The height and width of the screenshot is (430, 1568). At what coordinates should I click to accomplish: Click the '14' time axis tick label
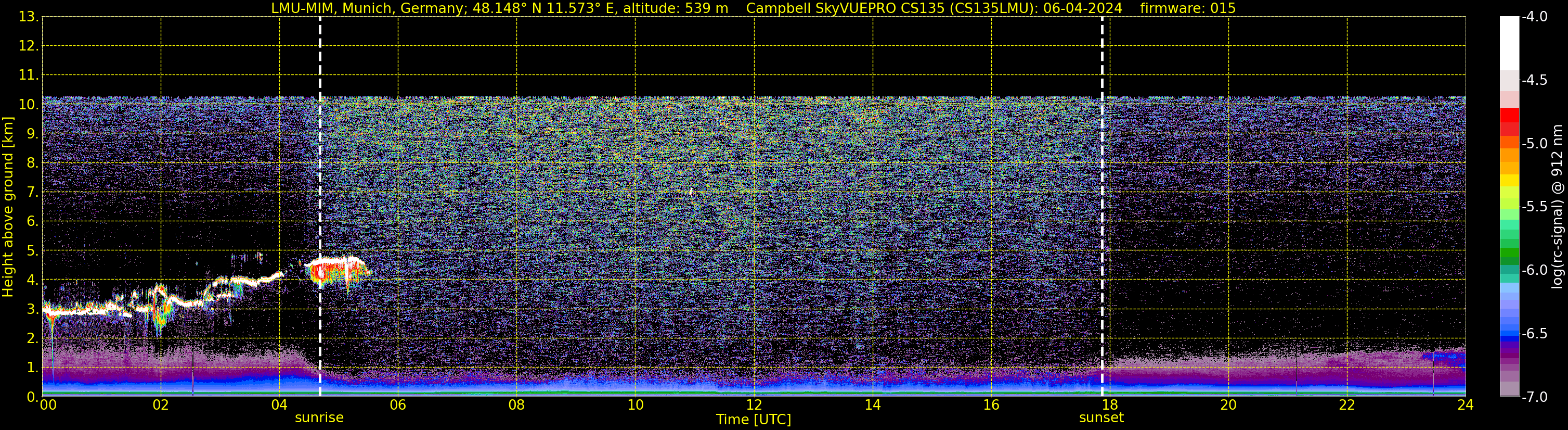pos(873,405)
